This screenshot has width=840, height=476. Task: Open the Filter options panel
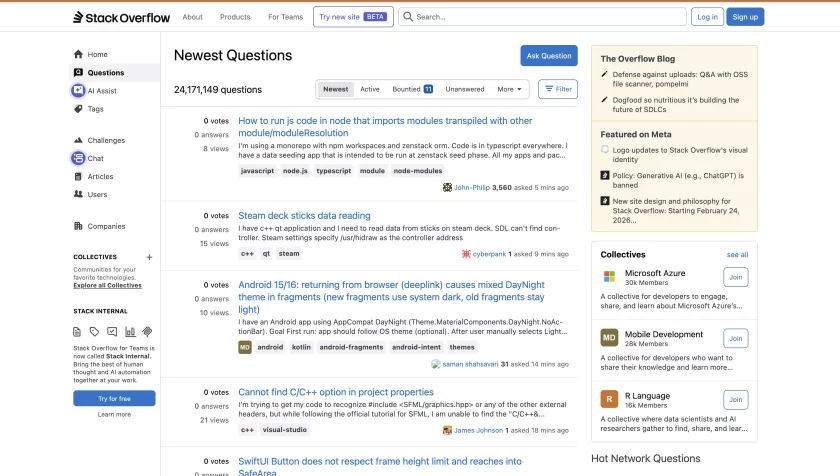pyautogui.click(x=558, y=89)
